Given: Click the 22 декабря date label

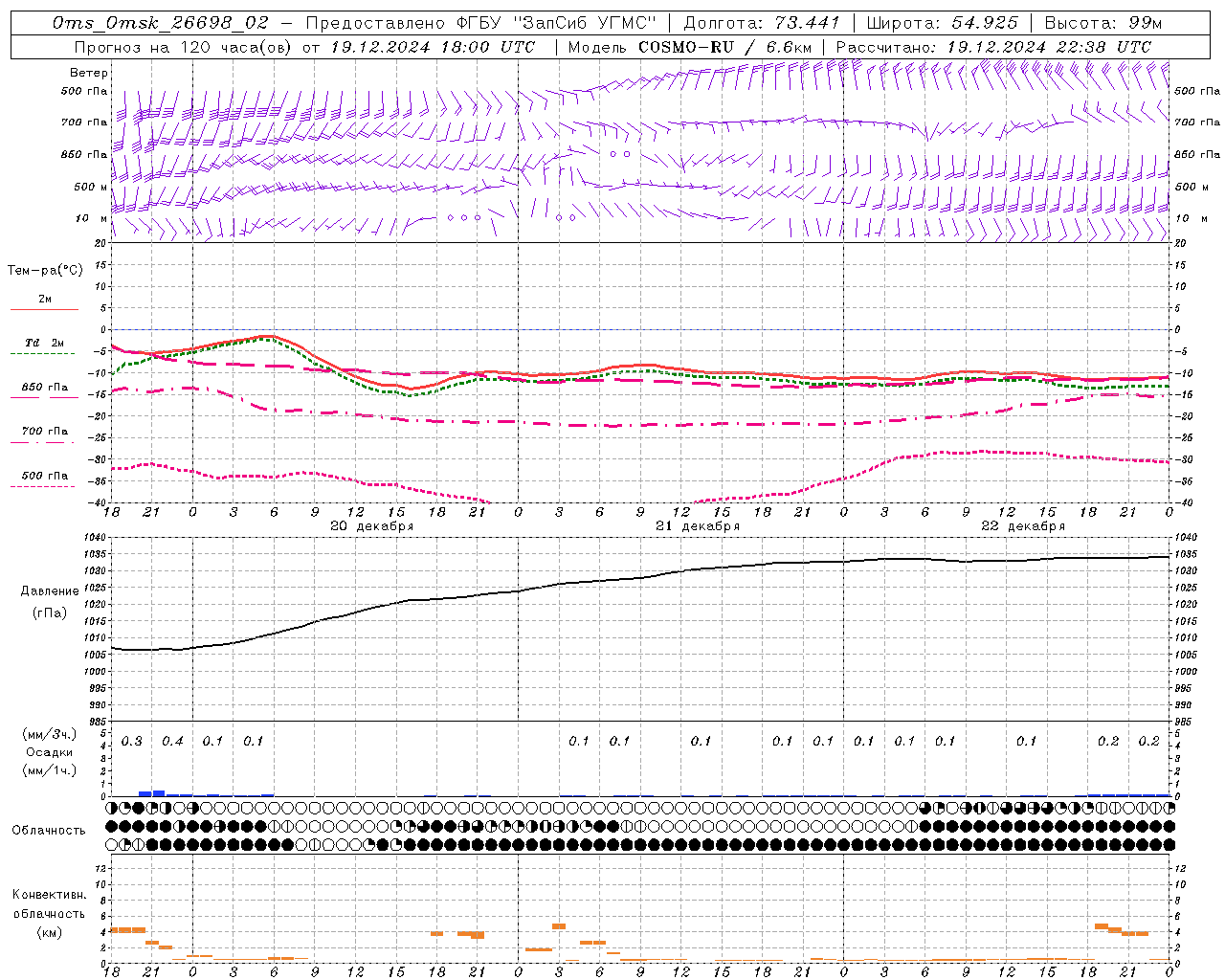Looking at the screenshot, I should (1023, 526).
